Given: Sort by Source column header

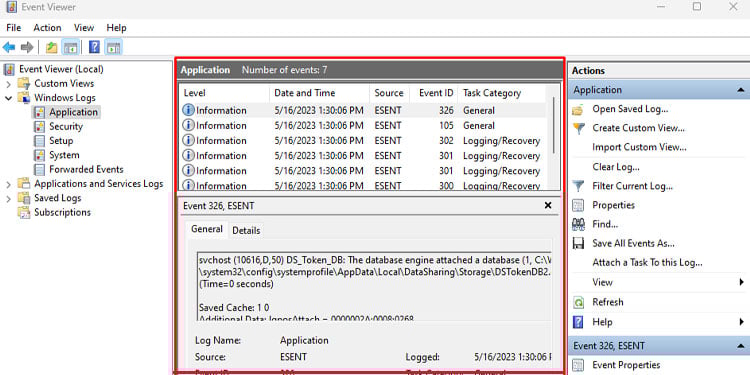Looking at the screenshot, I should 389,93.
